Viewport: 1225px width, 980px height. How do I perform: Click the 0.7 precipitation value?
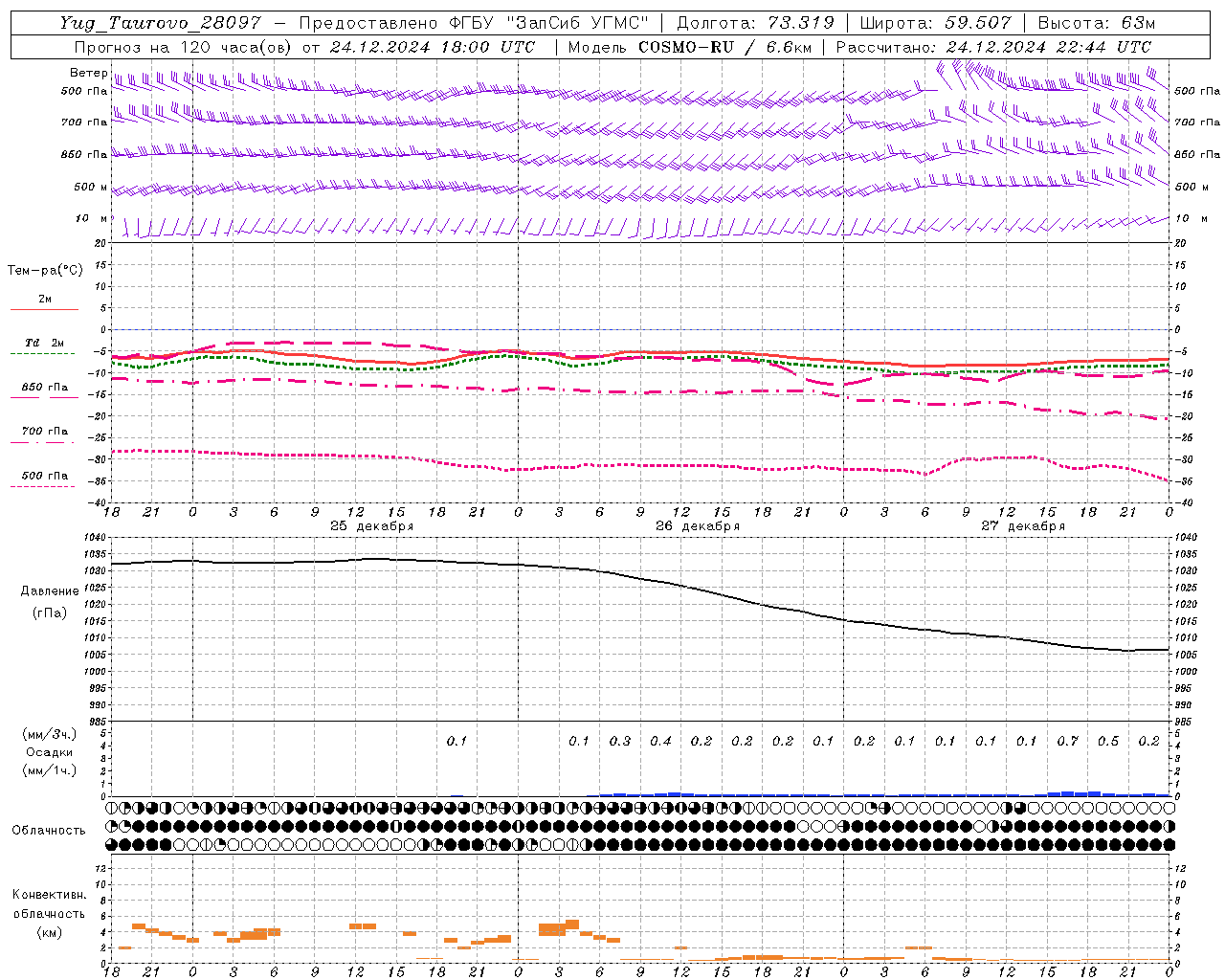(x=1067, y=741)
